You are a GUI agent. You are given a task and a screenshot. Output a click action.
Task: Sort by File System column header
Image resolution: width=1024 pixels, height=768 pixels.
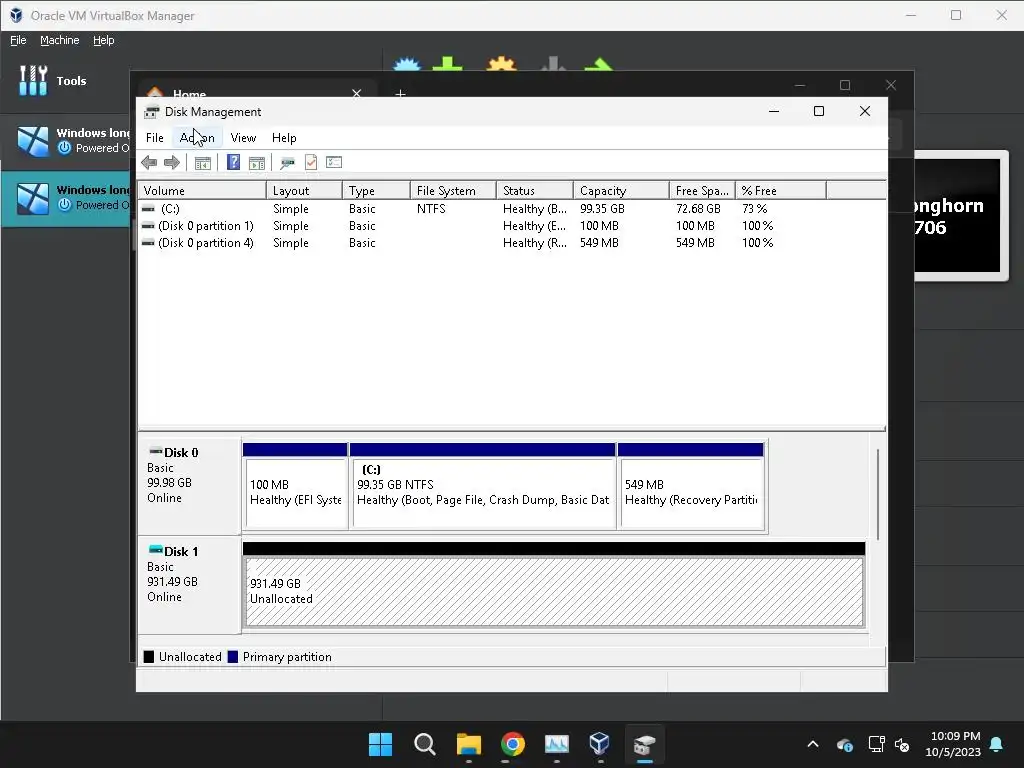[x=453, y=191]
